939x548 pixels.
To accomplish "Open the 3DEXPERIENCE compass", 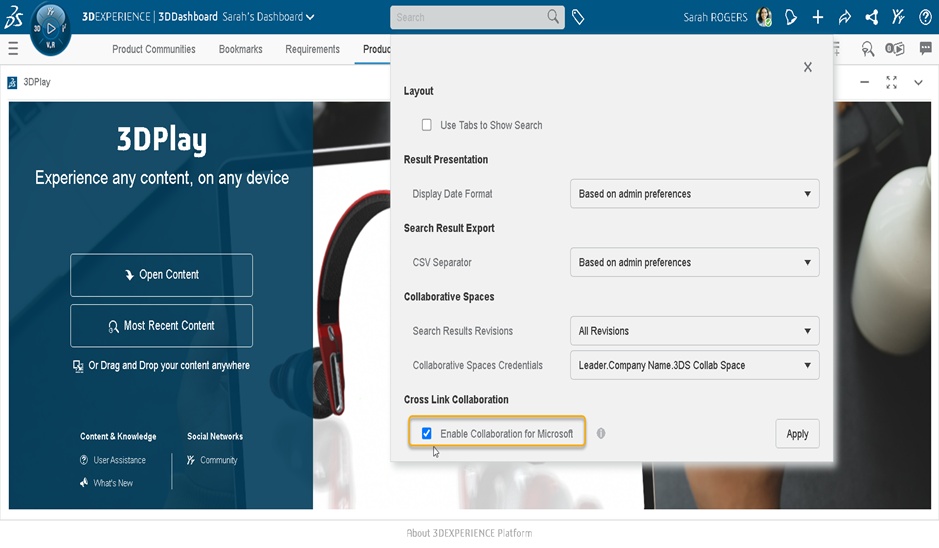I will point(50,28).
